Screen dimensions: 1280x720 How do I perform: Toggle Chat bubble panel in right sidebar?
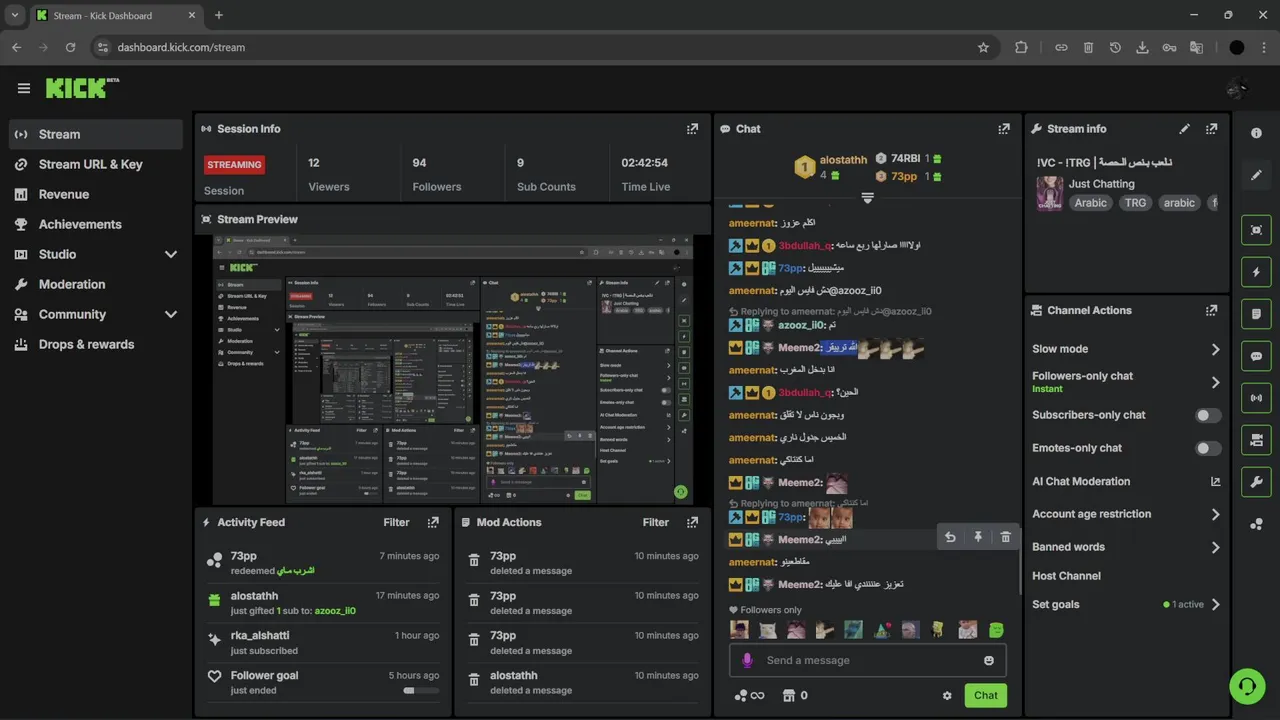point(1257,356)
